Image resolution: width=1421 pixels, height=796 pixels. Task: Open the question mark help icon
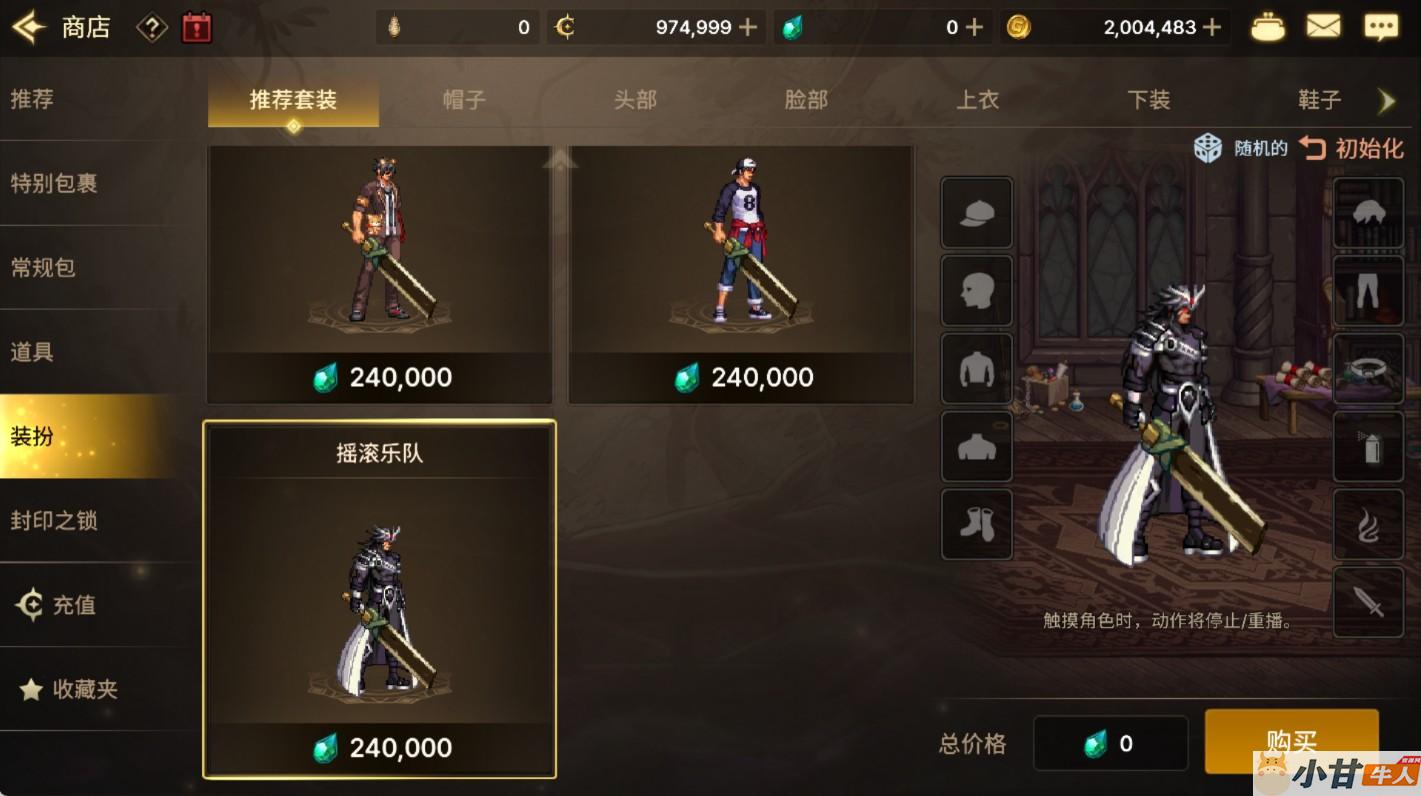[x=151, y=28]
